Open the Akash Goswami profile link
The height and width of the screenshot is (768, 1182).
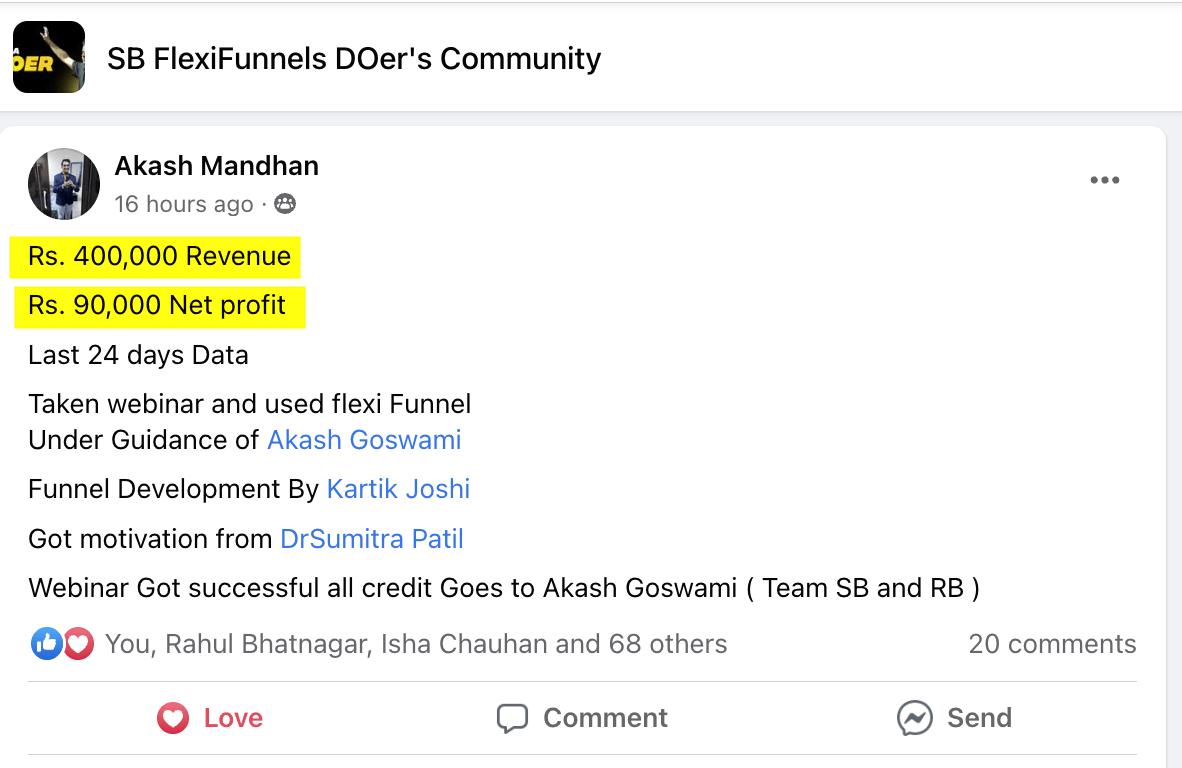(x=363, y=439)
